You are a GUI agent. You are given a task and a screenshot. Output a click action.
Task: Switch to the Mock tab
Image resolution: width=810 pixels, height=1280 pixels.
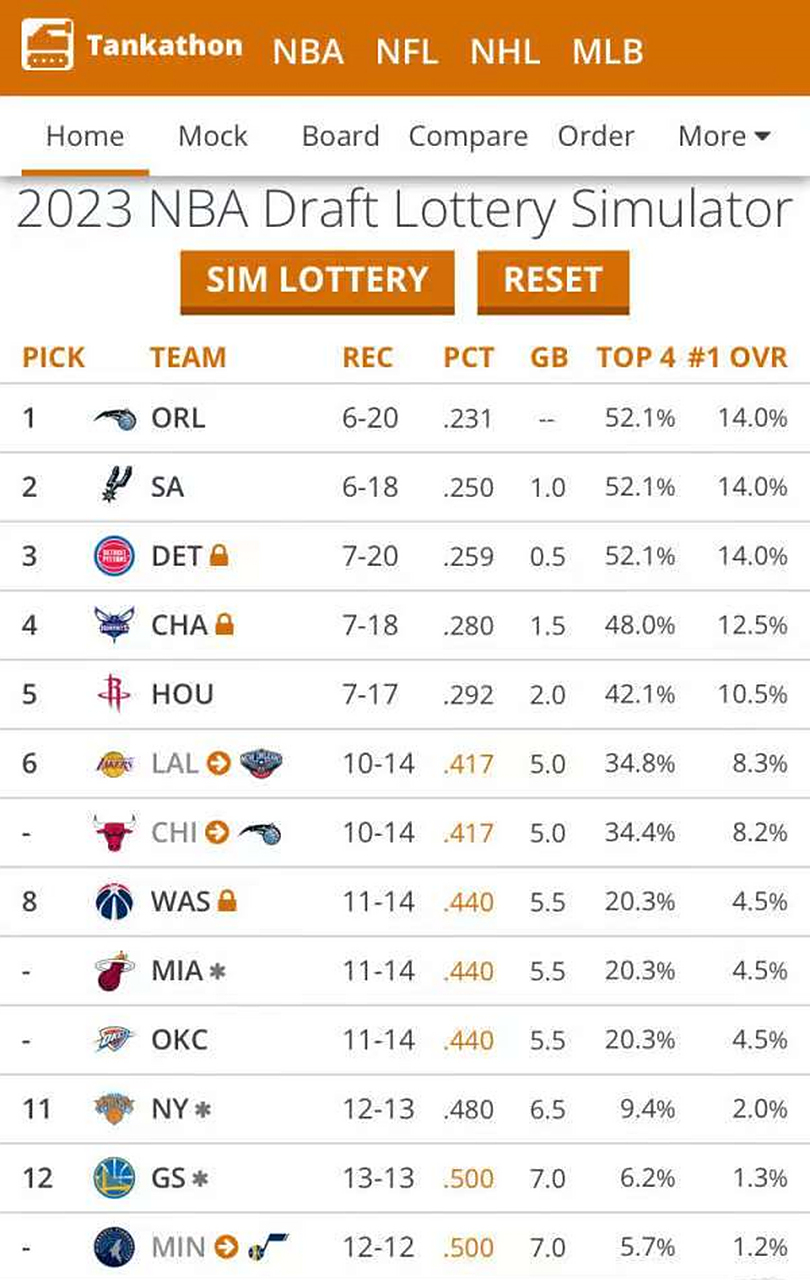(x=212, y=136)
